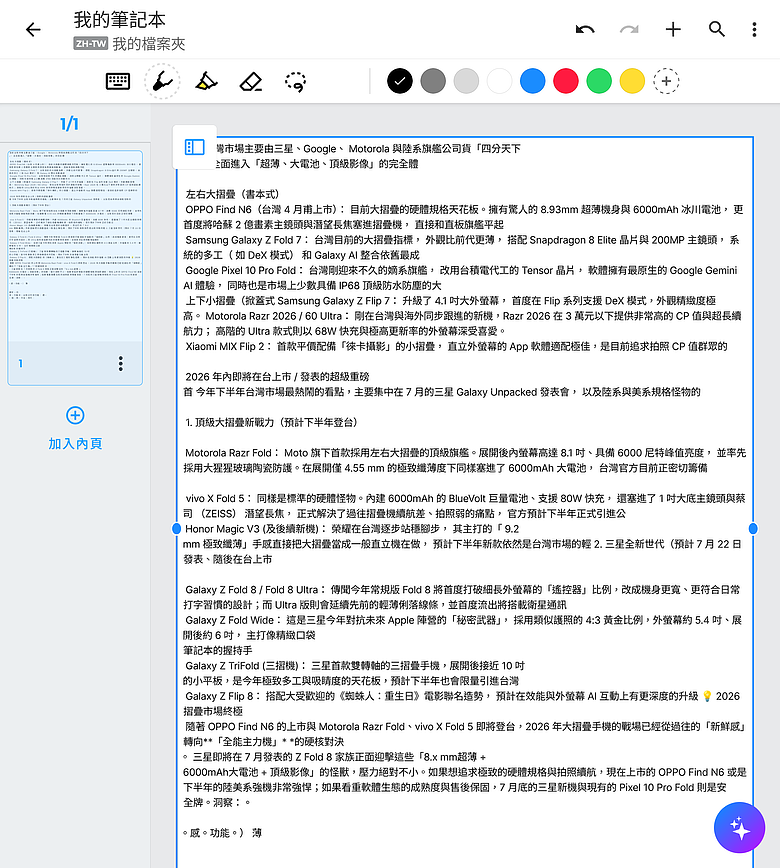
Task: Choose the yellow ink color
Action: pos(632,81)
